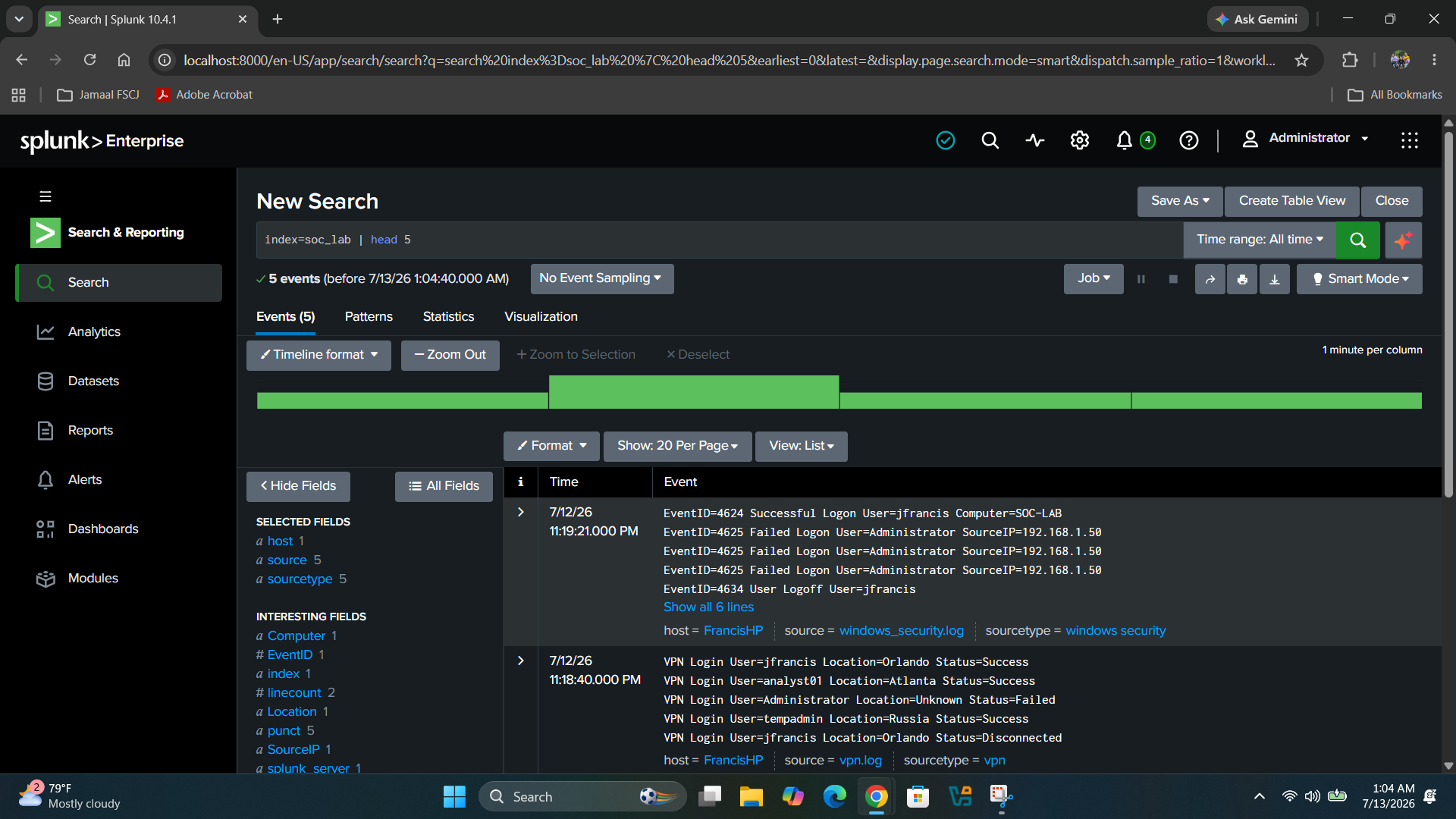
Task: Stop the search job
Action: pos(1173,279)
